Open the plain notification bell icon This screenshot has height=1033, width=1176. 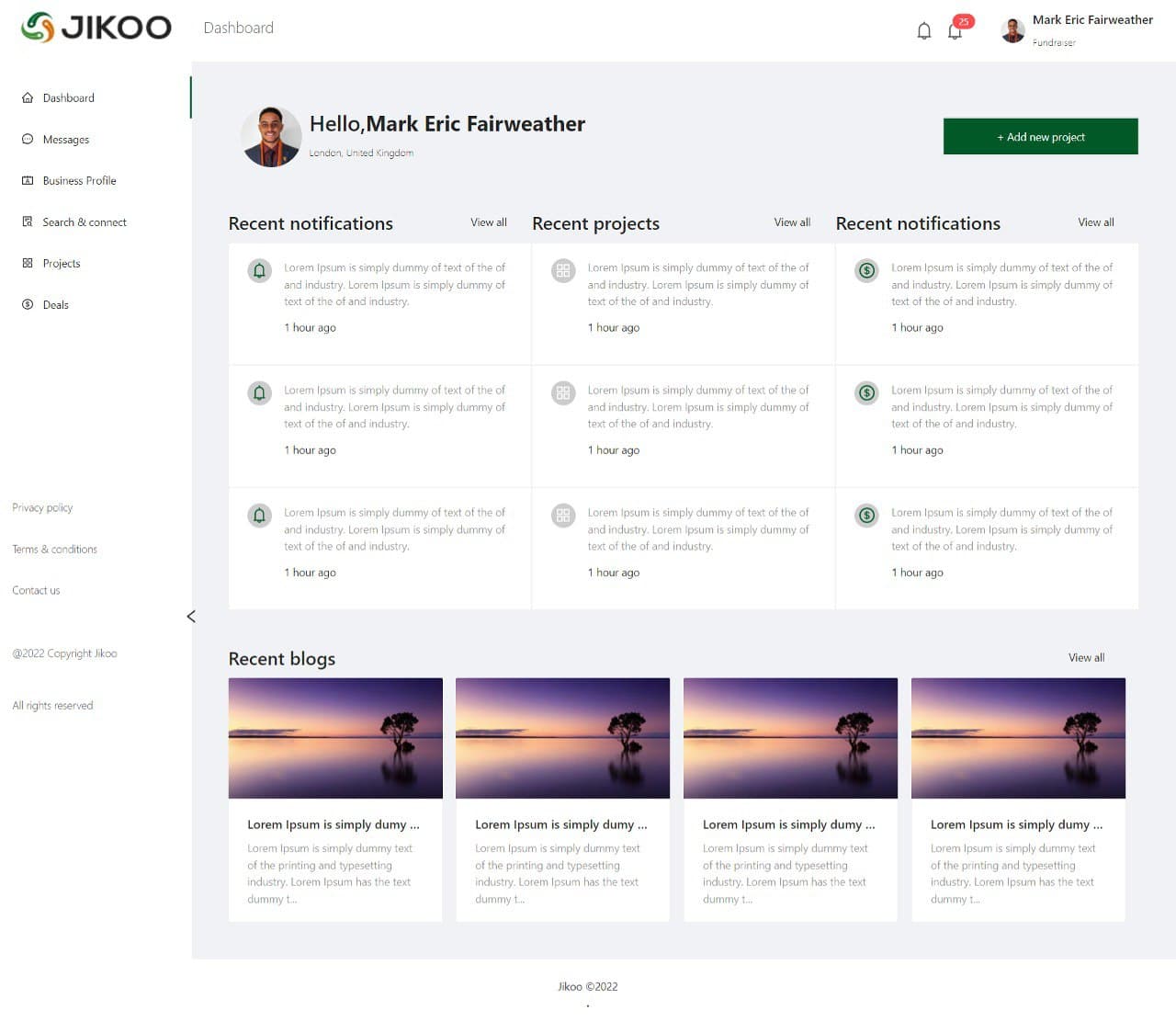[924, 31]
